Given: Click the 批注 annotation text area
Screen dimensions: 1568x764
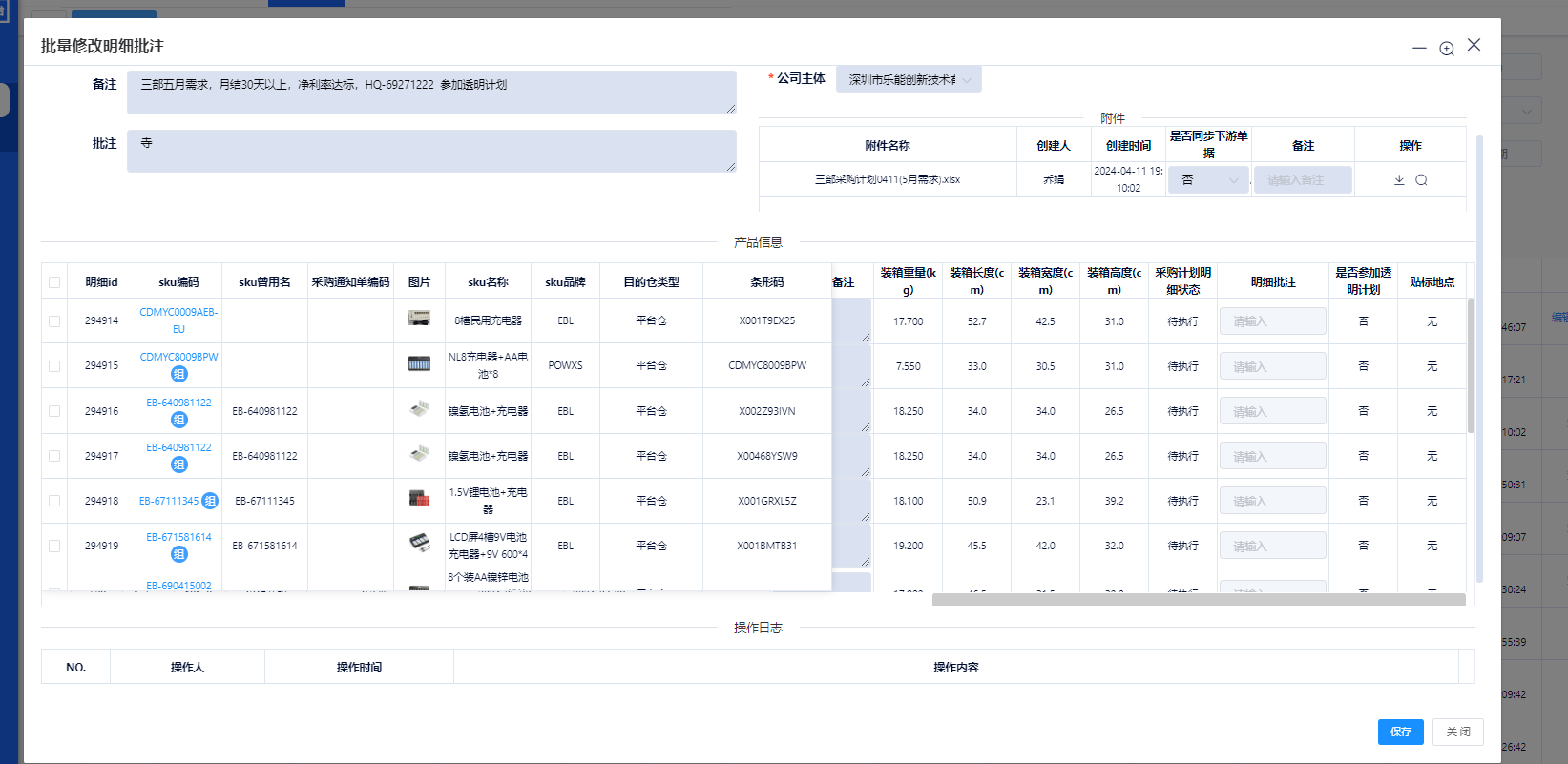Looking at the screenshot, I should (x=431, y=151).
